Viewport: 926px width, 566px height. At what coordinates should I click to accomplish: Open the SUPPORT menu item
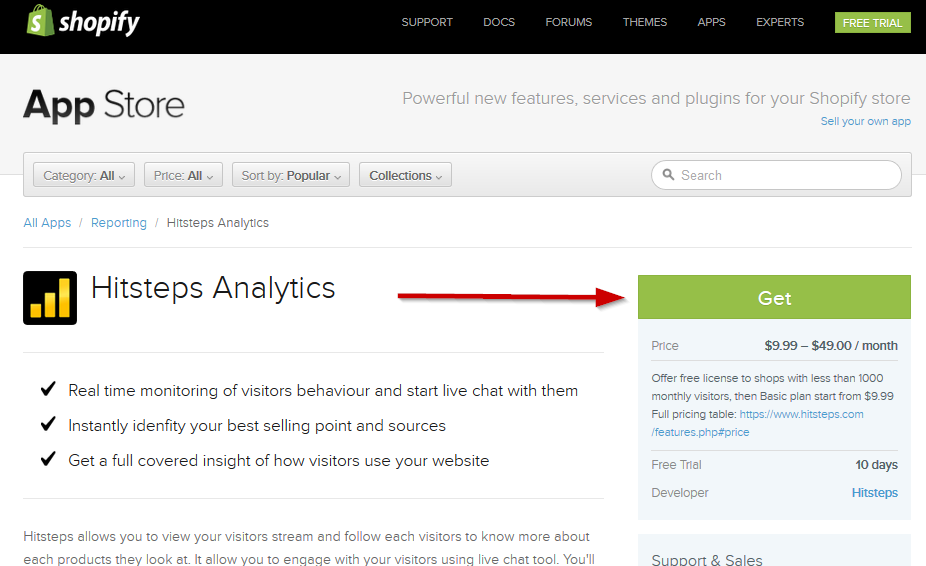[x=427, y=22]
